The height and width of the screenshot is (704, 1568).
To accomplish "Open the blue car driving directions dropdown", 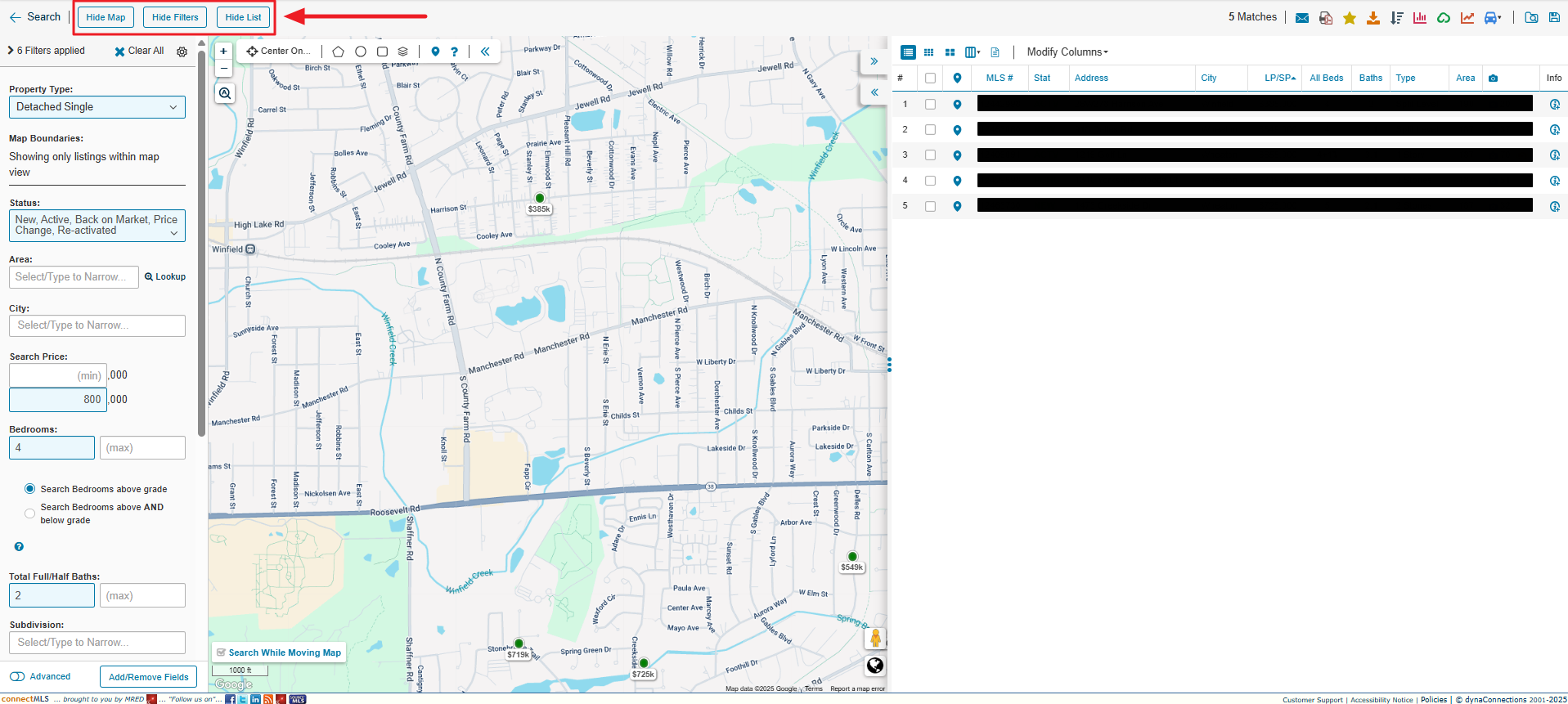I will tap(1493, 17).
